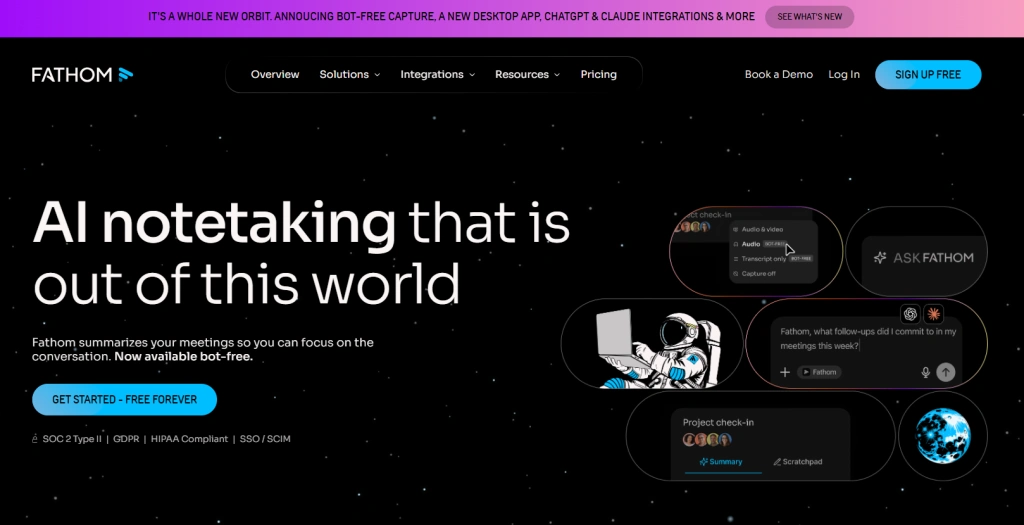Click the blue moon illustration
This screenshot has height=525, width=1024.
tap(942, 436)
